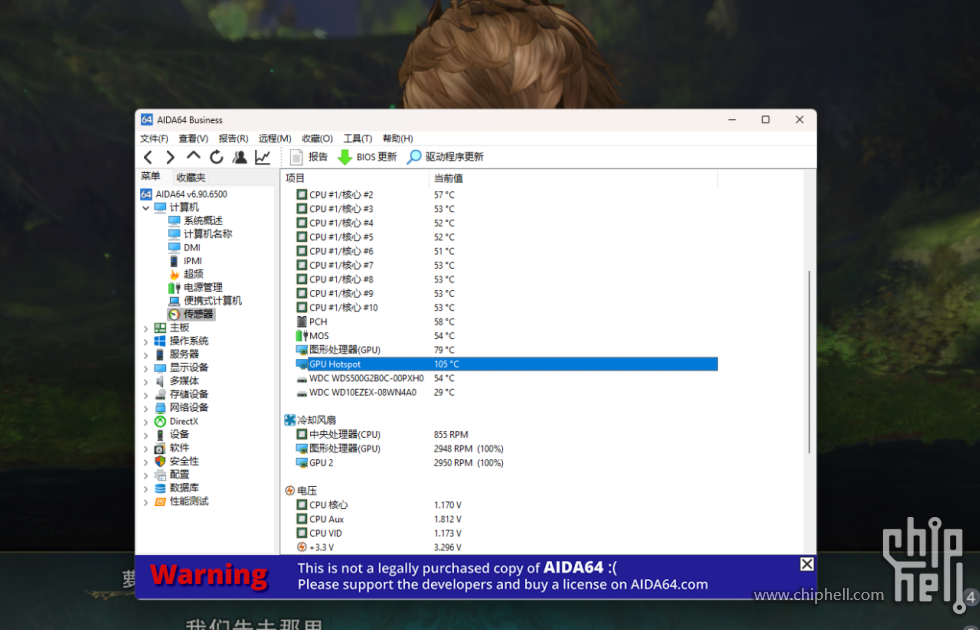Expand the 存储设备 tree node

point(146,395)
